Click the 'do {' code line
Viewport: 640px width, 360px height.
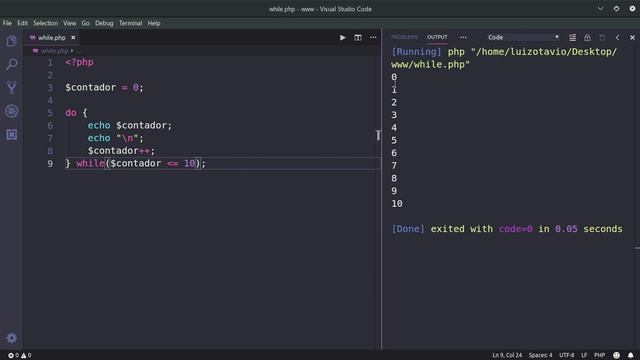(x=76, y=113)
